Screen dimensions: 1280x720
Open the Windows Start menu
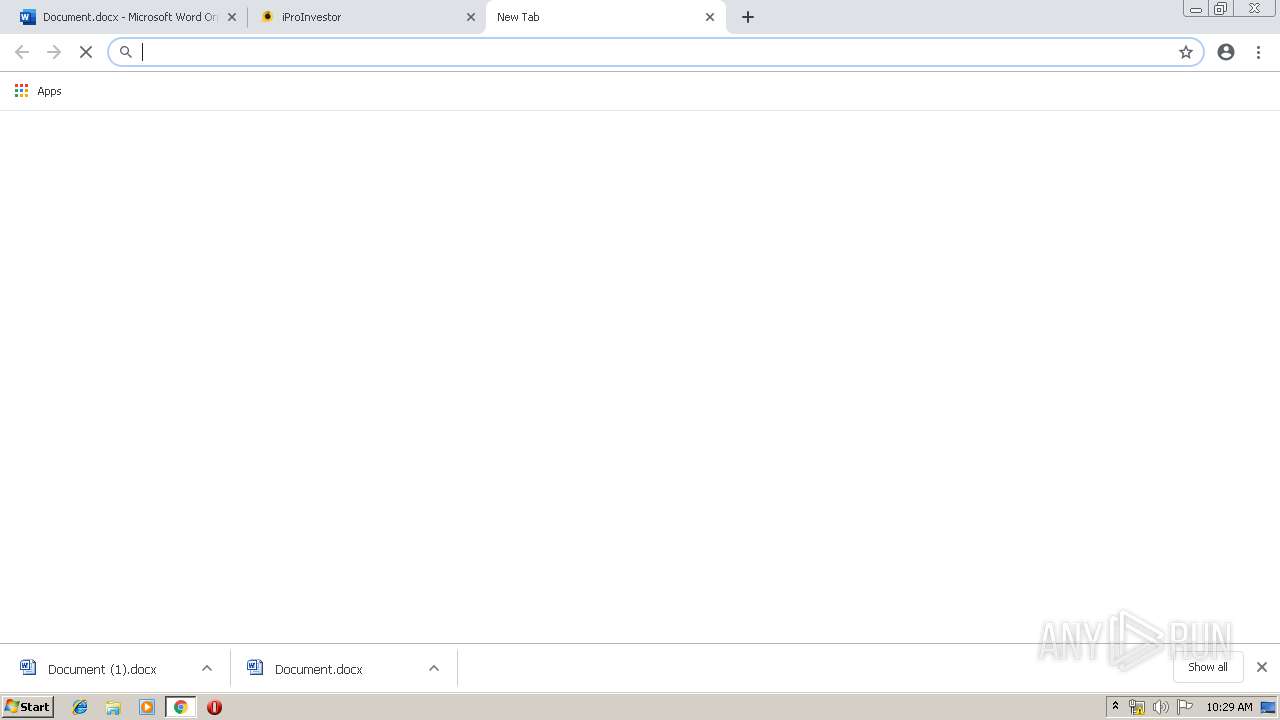click(27, 707)
